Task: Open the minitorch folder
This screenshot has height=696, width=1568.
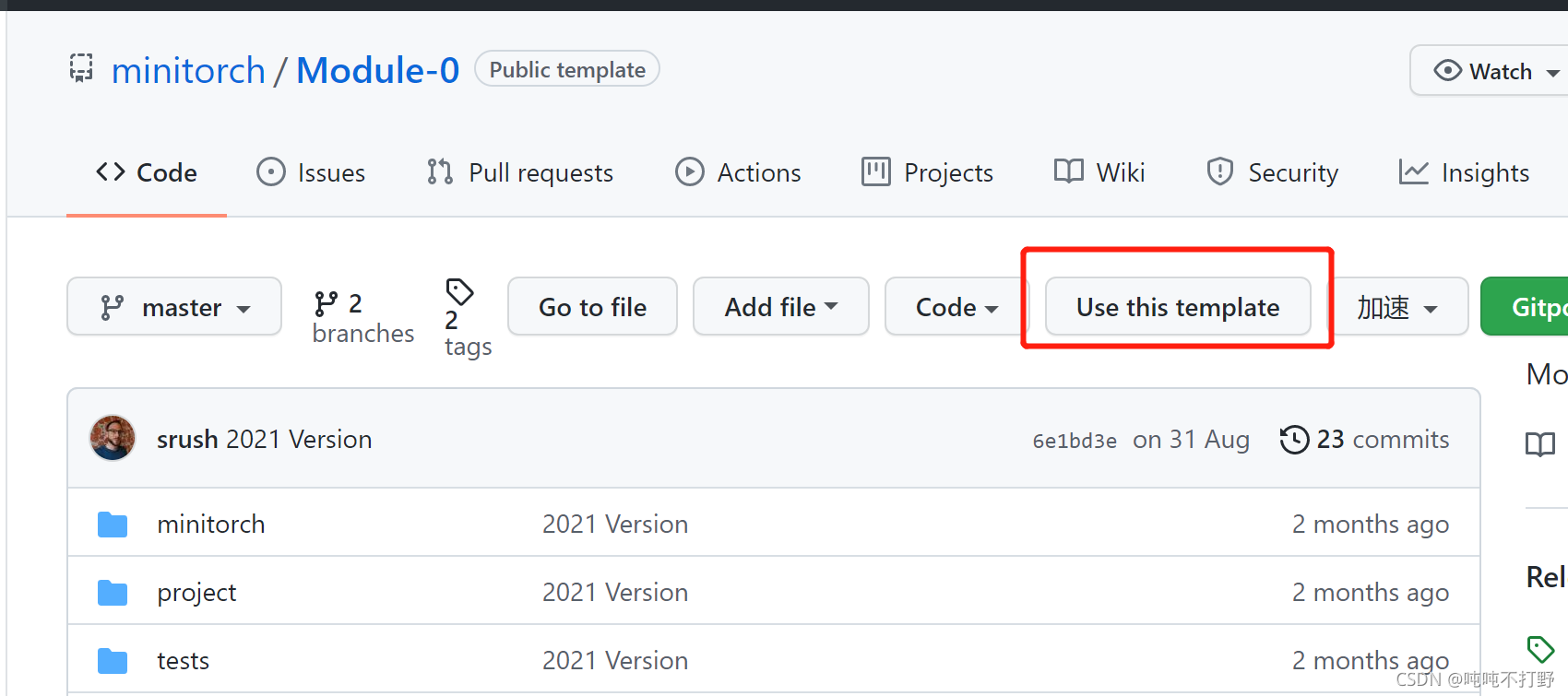Action: pos(211,524)
